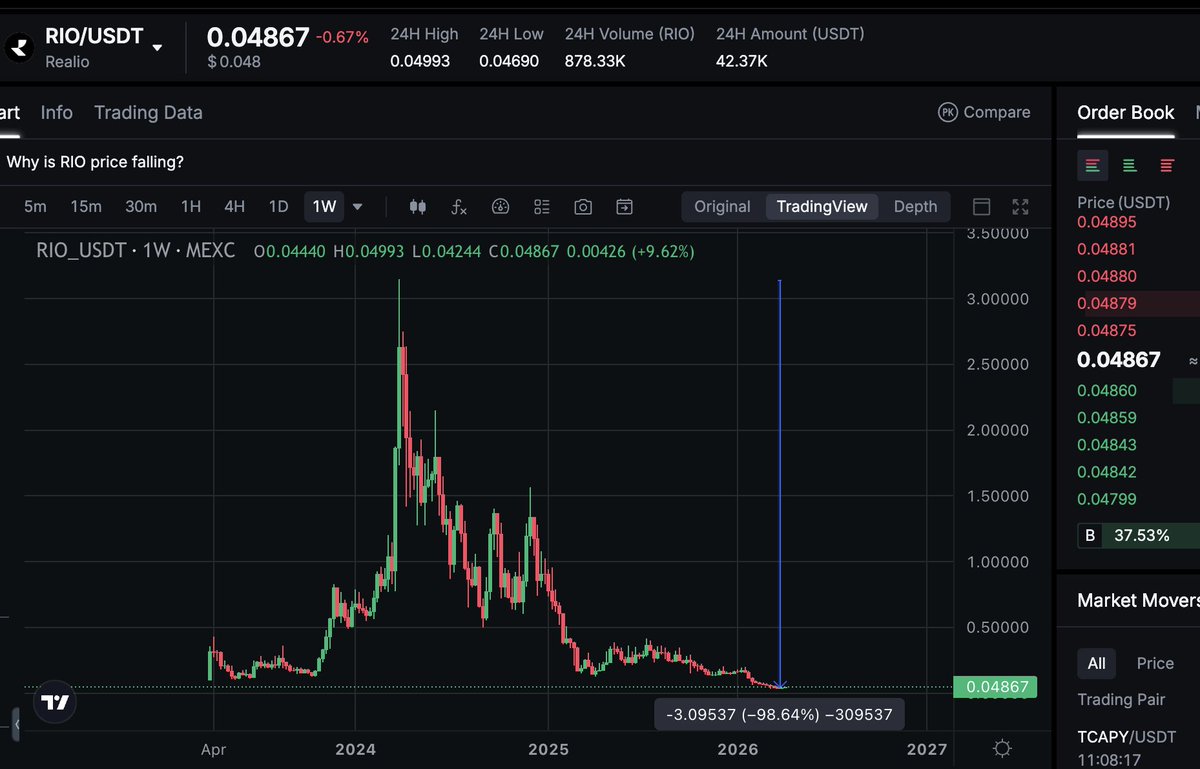This screenshot has width=1200, height=769.
Task: Take a chart snapshot with camera icon
Action: (x=583, y=207)
